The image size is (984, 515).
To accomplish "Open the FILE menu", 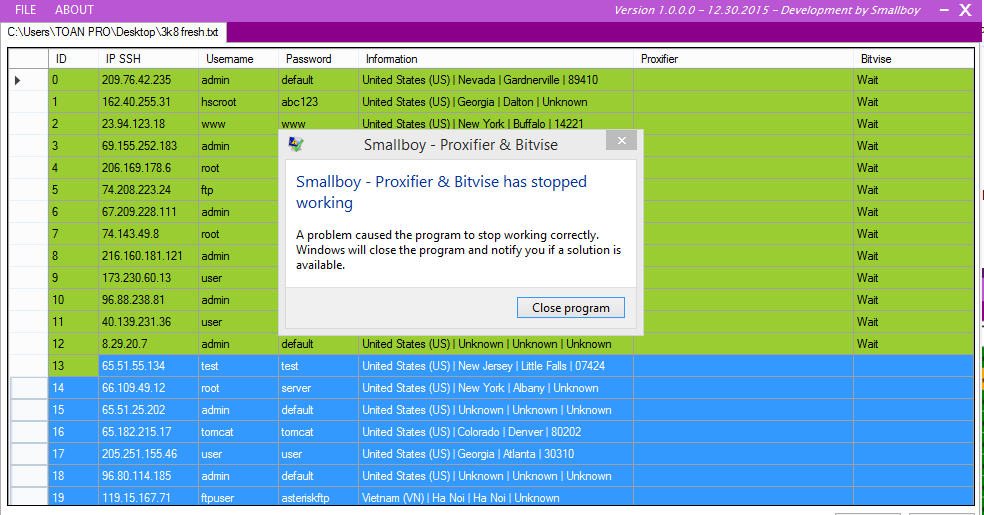I will (26, 10).
